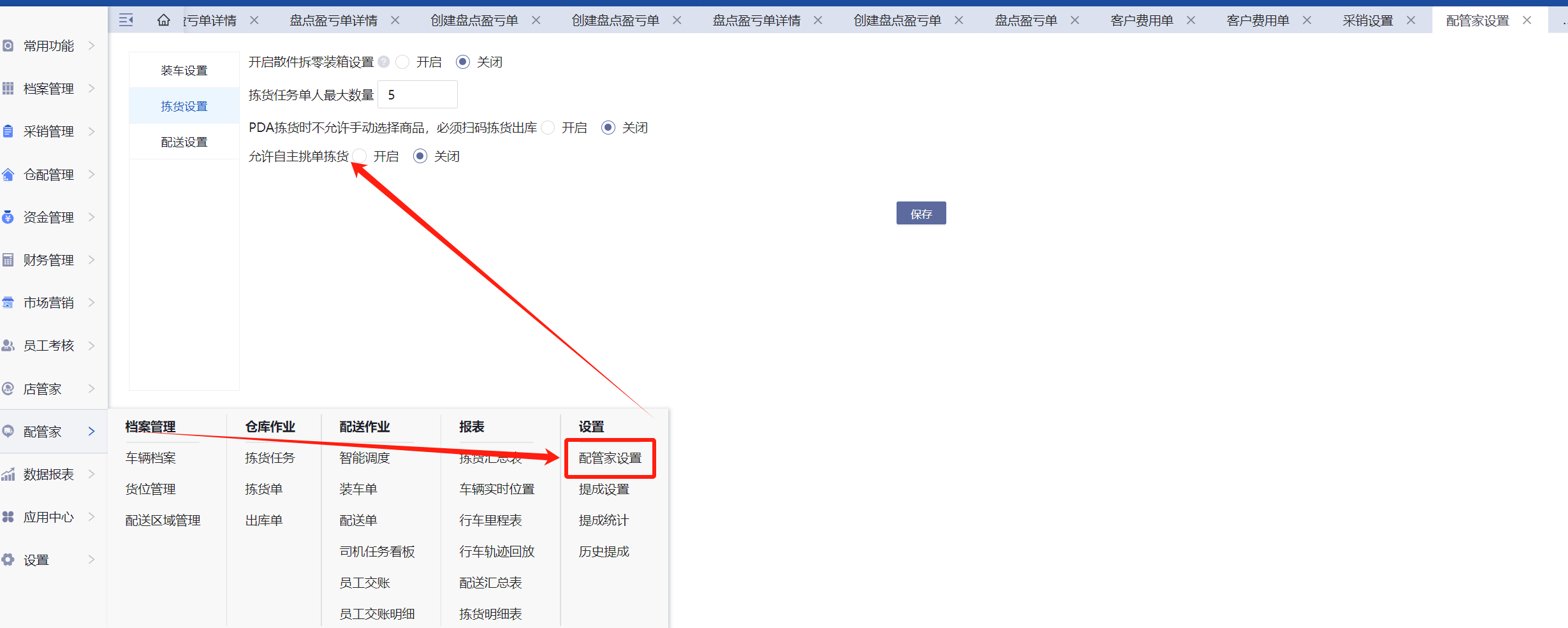Click the 数据报表 chart icon in sidebar
Screen dimensions: 1568x628
8,474
